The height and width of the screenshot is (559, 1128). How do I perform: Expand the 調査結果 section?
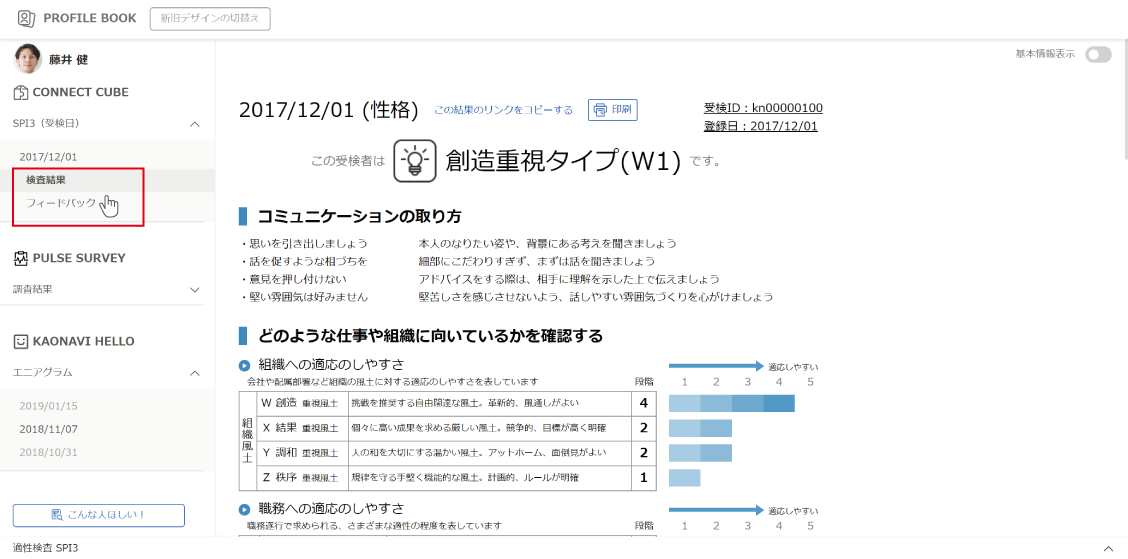coord(195,290)
